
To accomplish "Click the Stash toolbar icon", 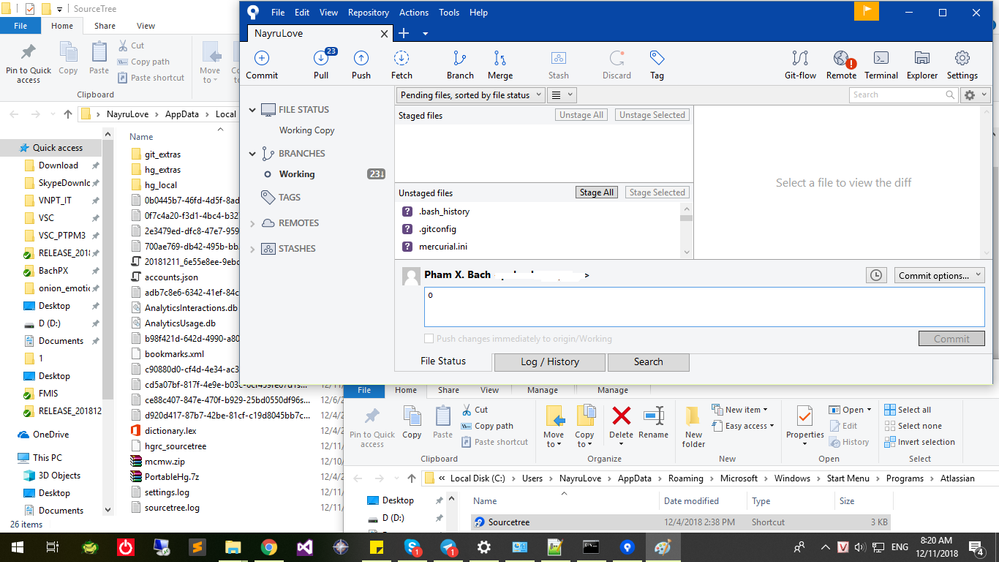I will coord(558,65).
